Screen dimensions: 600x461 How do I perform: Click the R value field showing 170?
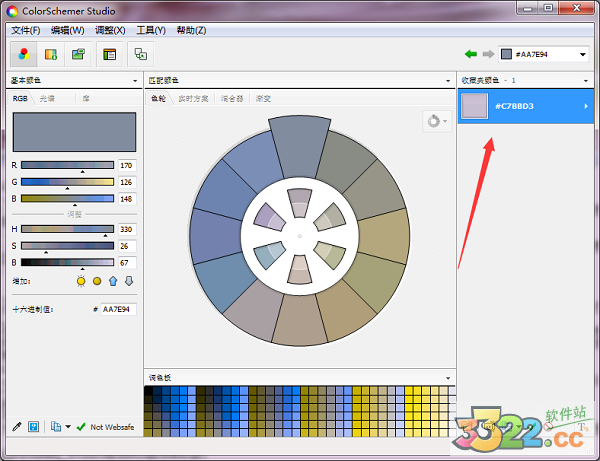[x=127, y=165]
